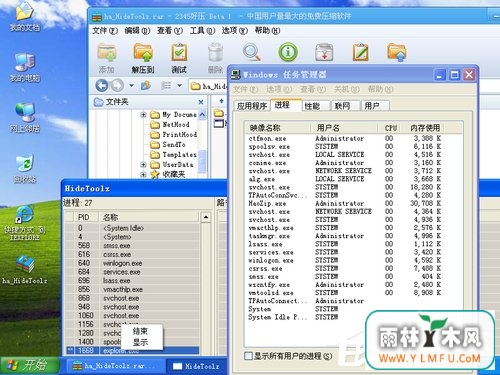Open ha_HideToolz archive desktop icon
The width and height of the screenshot is (500, 375).
[25, 269]
